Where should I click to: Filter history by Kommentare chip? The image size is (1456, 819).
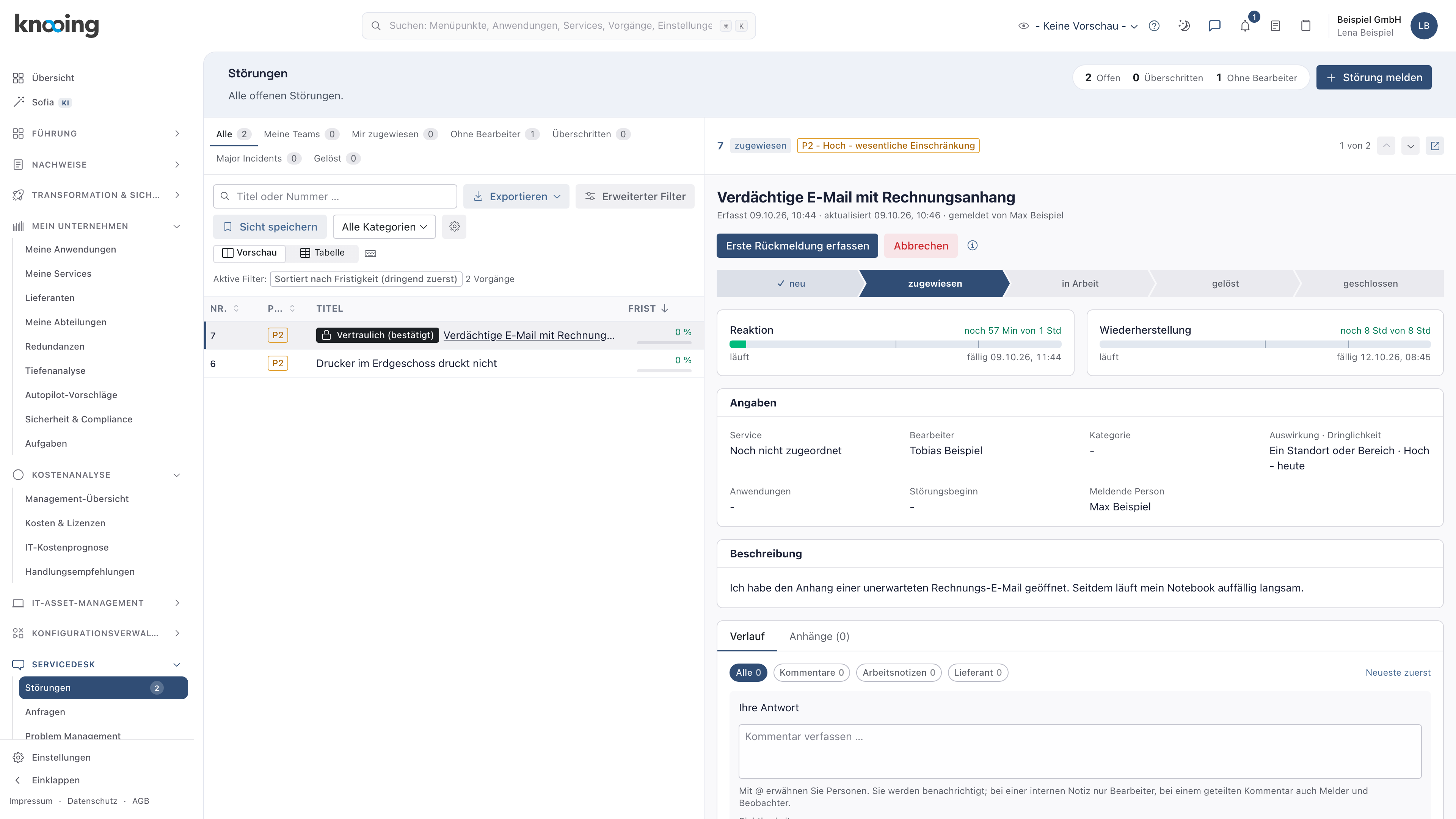pos(811,673)
